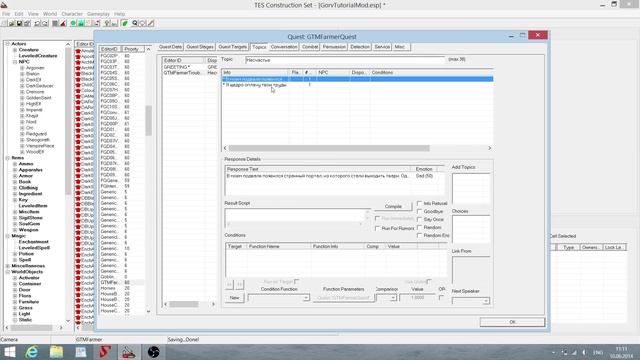Open the Gameplay menu
640x360 pixels.
click(x=98, y=14)
